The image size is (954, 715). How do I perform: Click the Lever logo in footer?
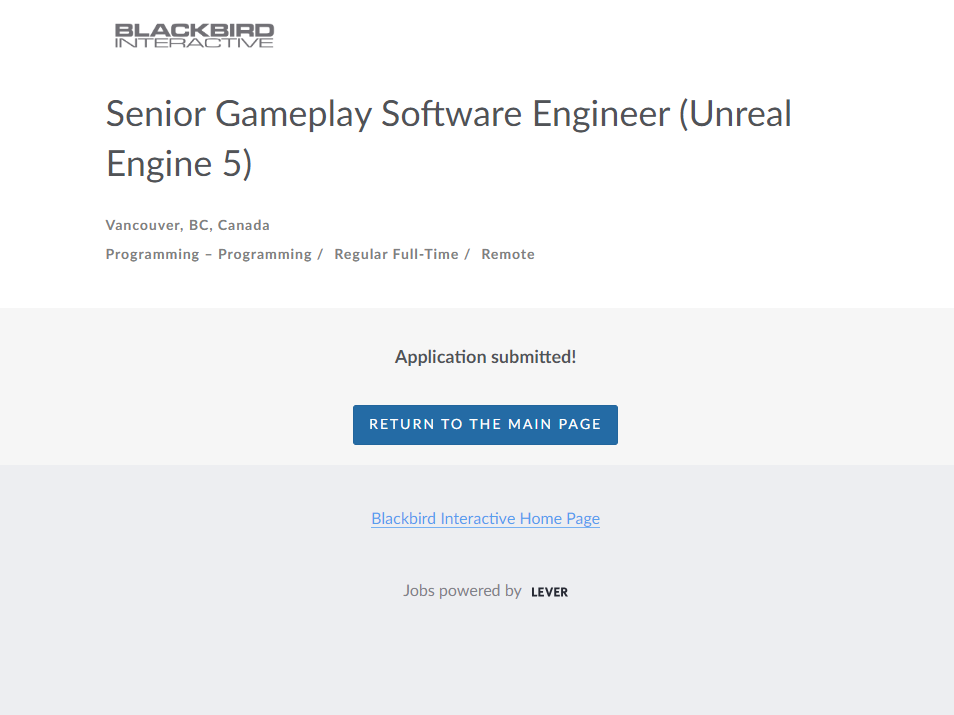pos(549,592)
